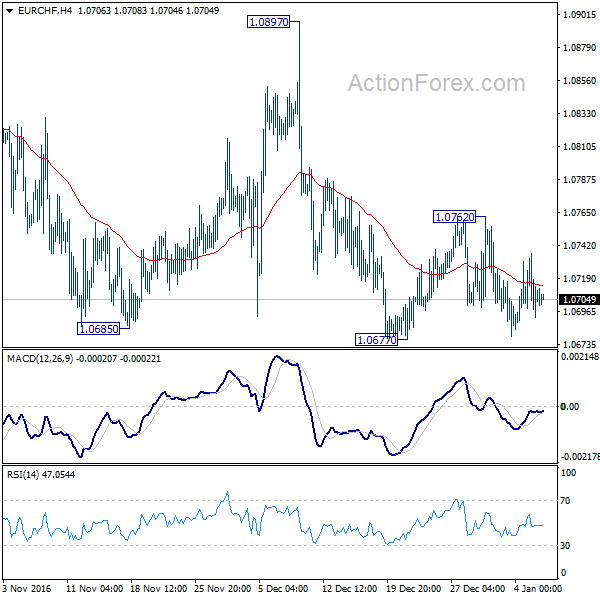Click the MACD 0.002148 scale value

pos(579,357)
